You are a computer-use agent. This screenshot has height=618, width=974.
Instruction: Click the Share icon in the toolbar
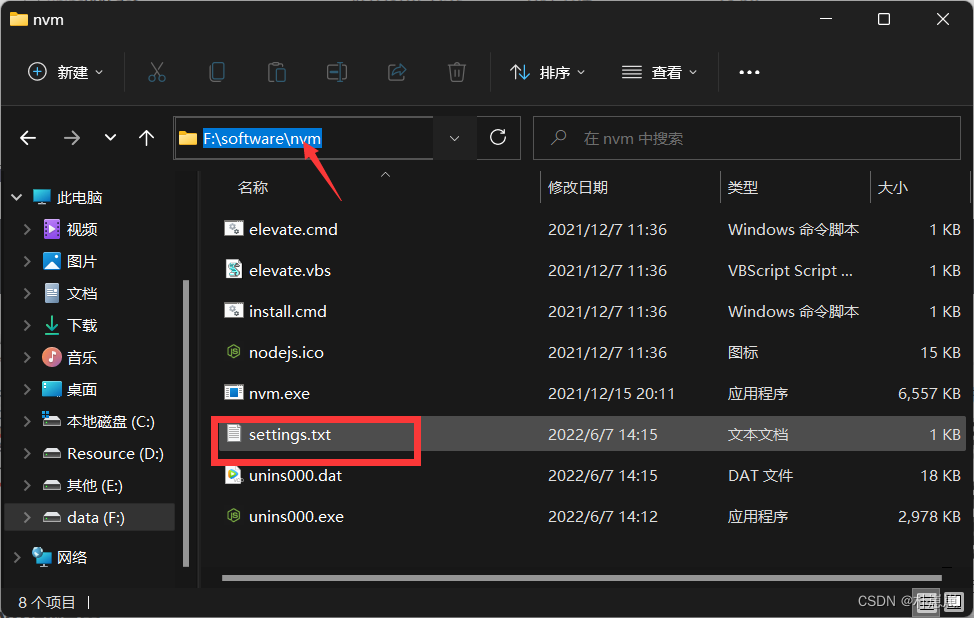click(396, 71)
